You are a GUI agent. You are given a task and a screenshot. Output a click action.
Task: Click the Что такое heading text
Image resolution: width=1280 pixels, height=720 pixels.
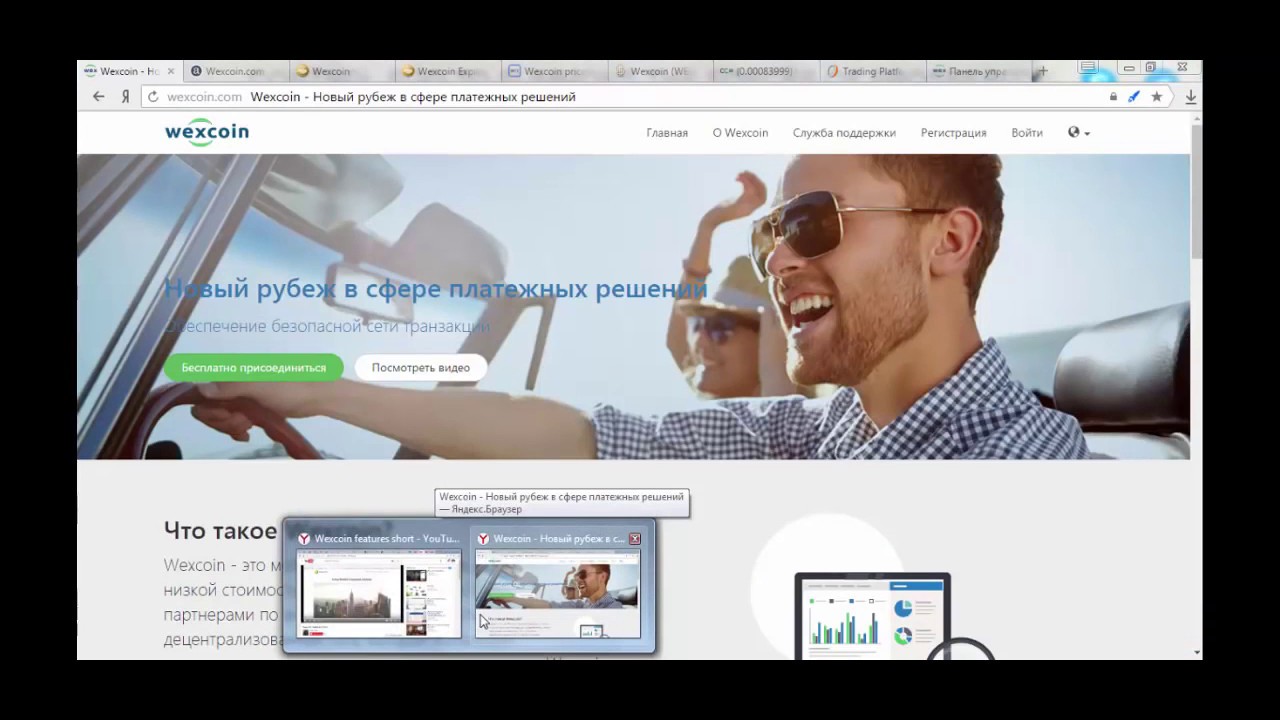[220, 530]
